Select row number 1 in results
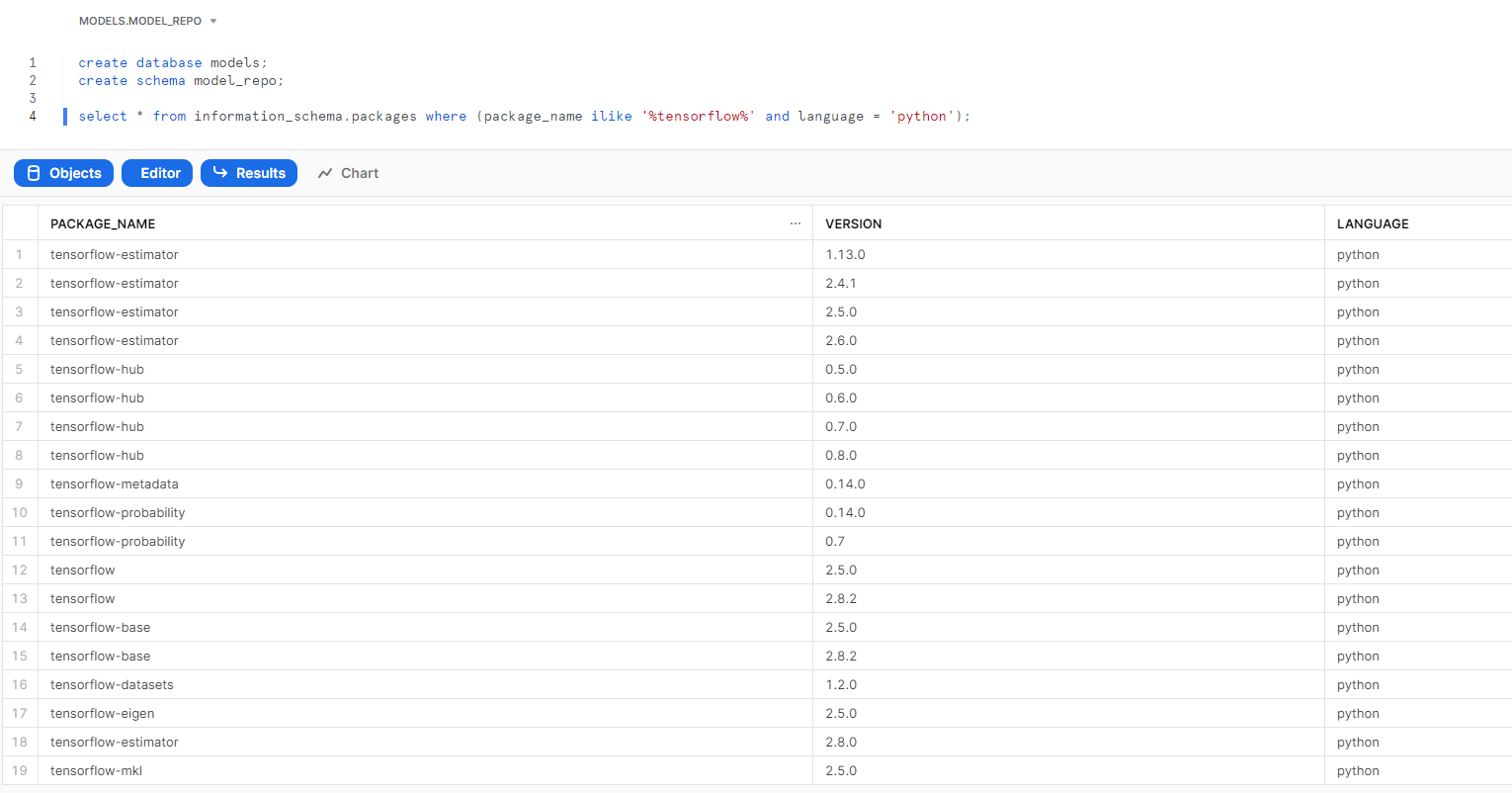The image size is (1512, 793). pos(19,254)
